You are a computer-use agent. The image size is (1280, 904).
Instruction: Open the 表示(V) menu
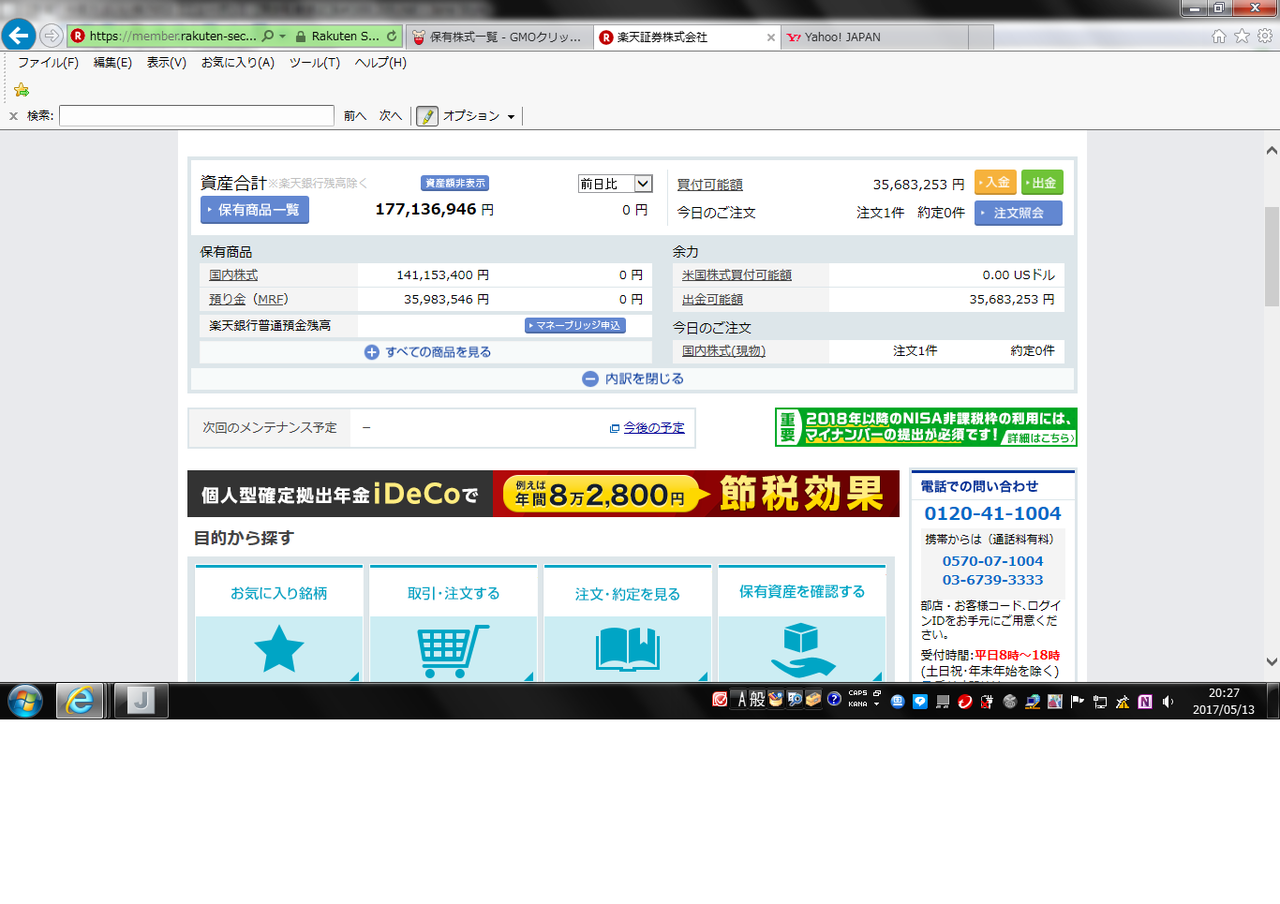pyautogui.click(x=166, y=62)
